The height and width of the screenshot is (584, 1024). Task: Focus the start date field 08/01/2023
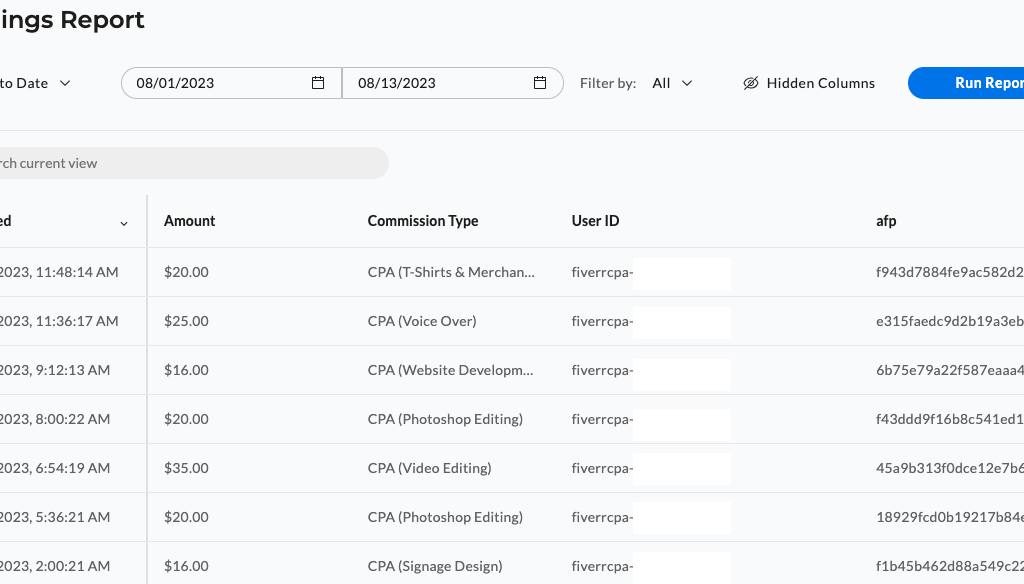tap(231, 83)
